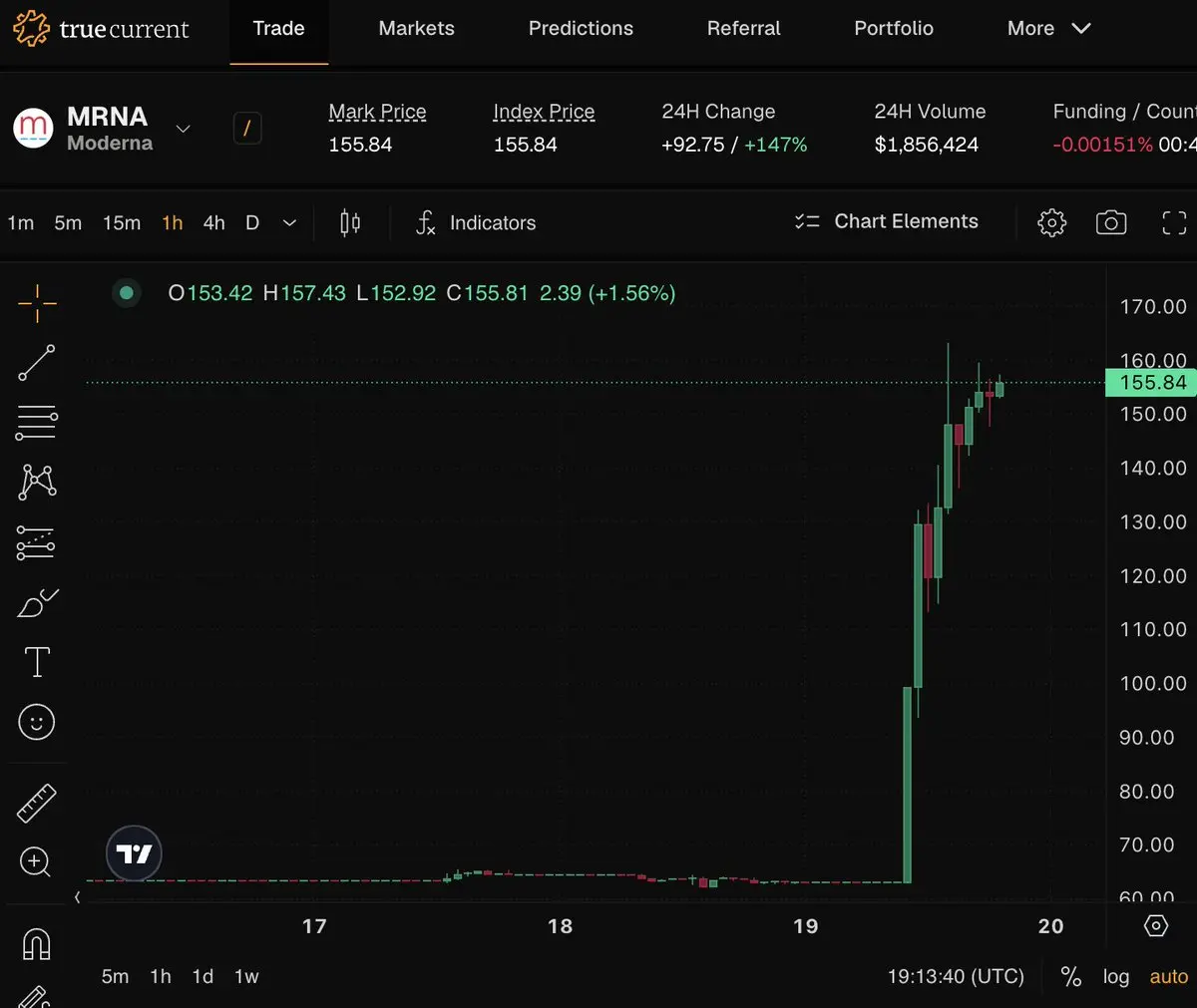This screenshot has height=1008, width=1197.
Task: Open the Portfolio tab
Action: pos(894,28)
